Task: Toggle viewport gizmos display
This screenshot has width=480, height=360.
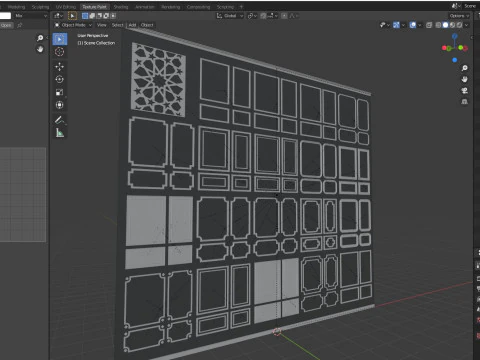Action: (x=396, y=25)
